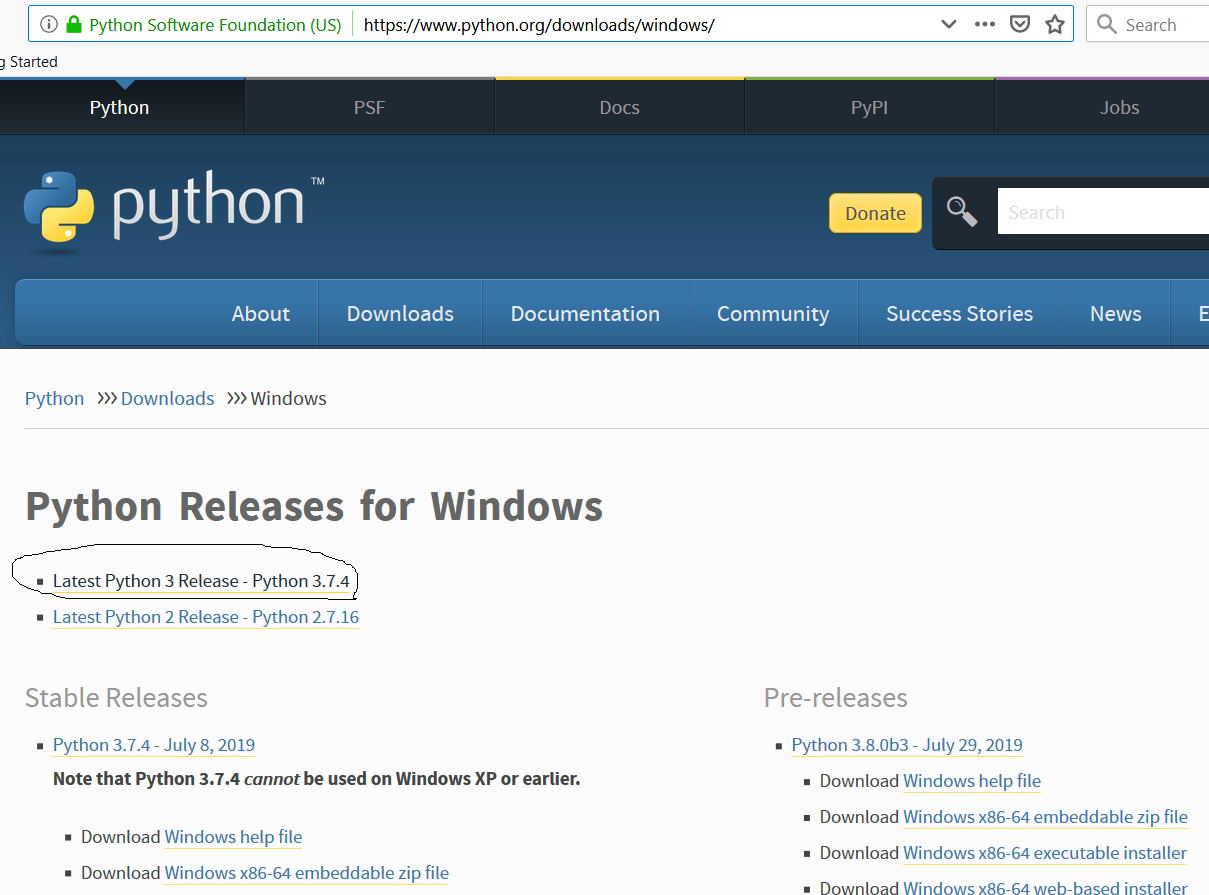This screenshot has width=1209, height=895.
Task: Click the Python Releases for Windows heading
Action: (314, 507)
